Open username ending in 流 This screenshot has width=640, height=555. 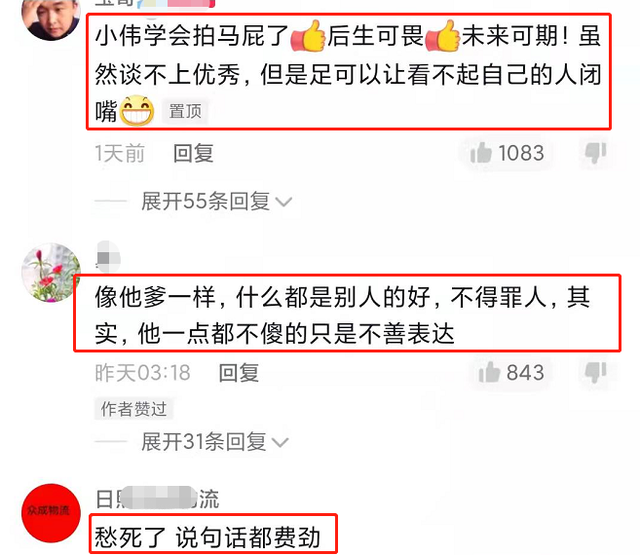click(157, 498)
